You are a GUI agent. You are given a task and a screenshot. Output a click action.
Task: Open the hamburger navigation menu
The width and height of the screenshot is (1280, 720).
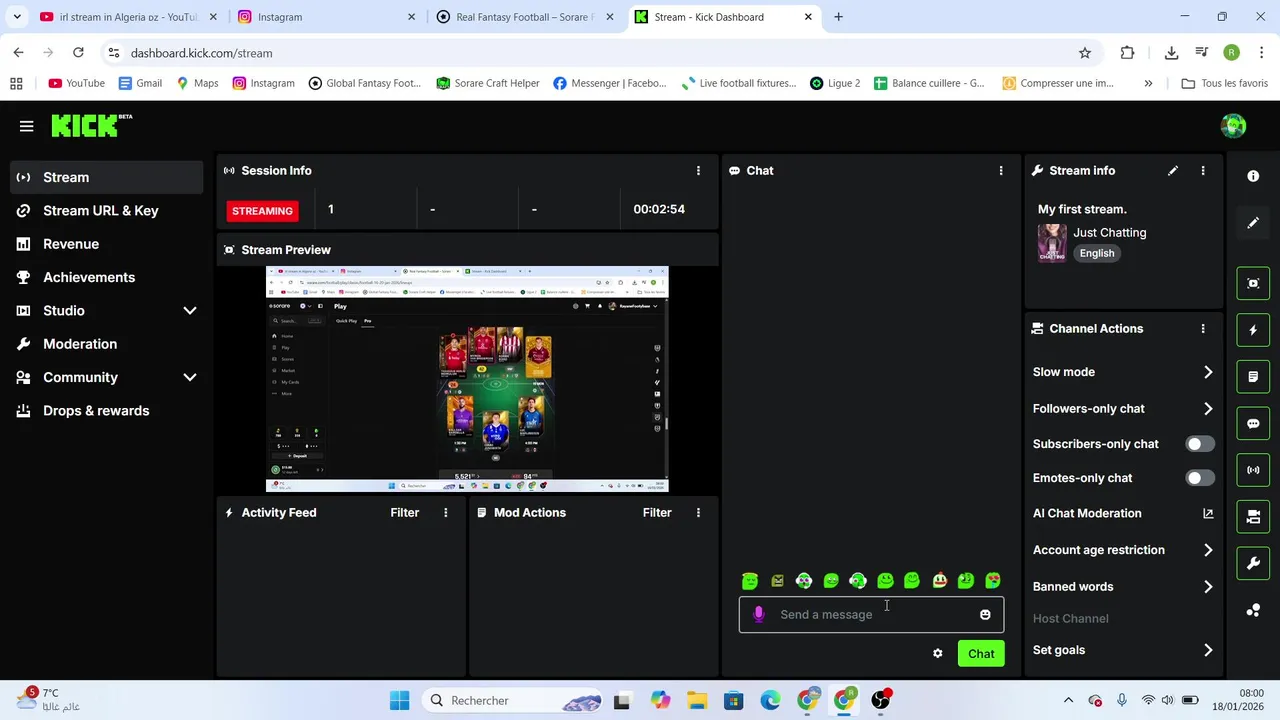pyautogui.click(x=26, y=126)
